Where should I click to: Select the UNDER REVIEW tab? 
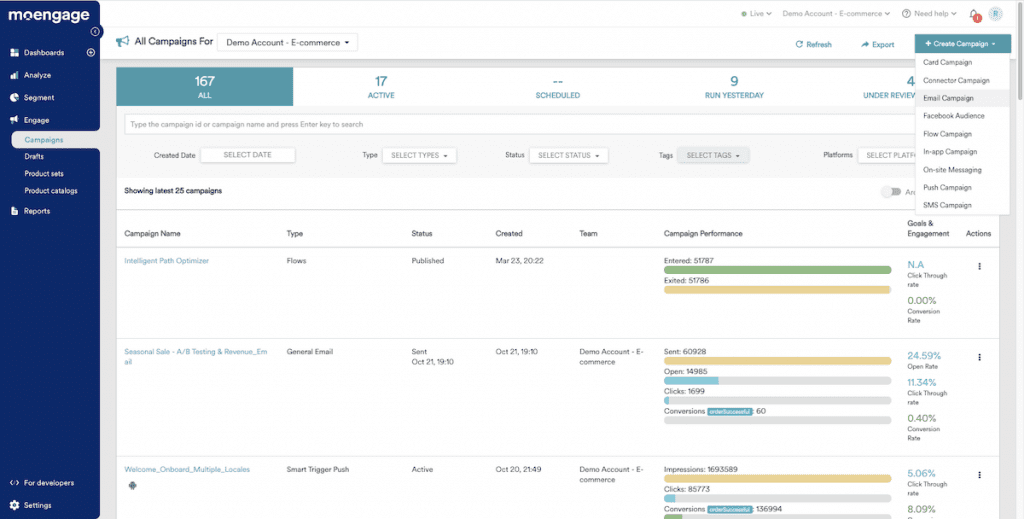869,87
